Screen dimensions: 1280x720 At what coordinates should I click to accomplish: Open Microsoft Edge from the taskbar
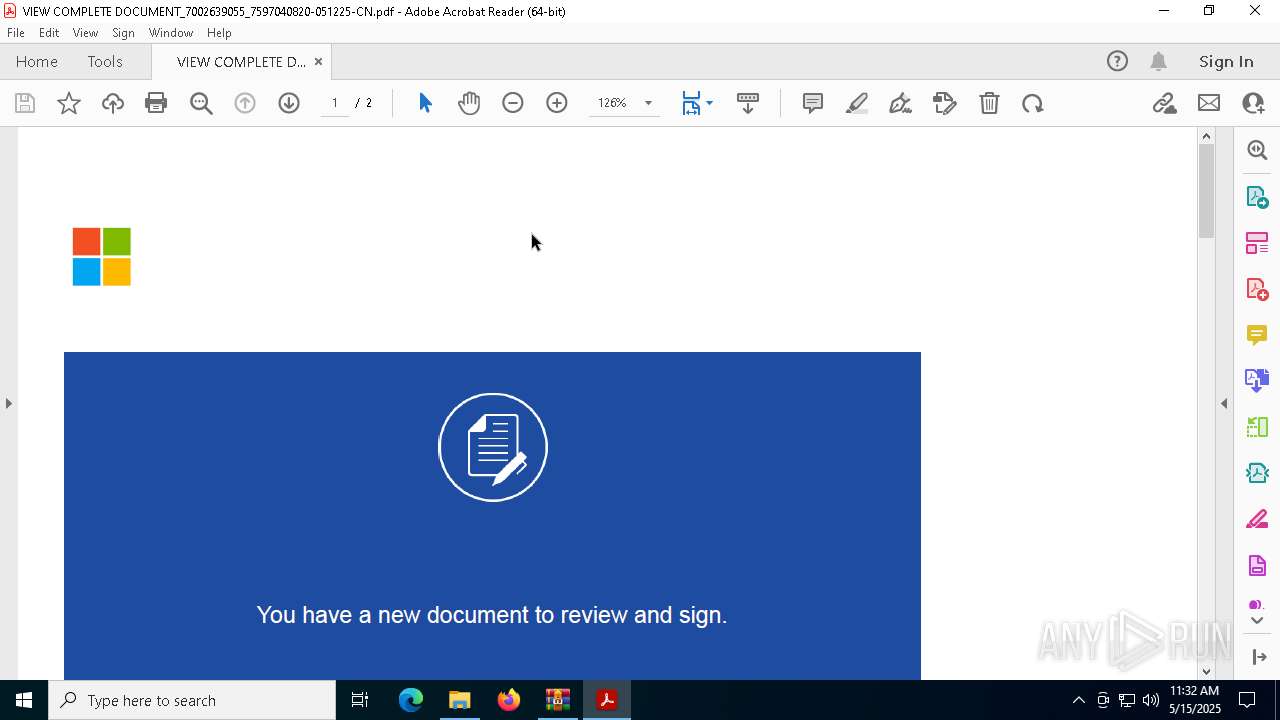411,700
